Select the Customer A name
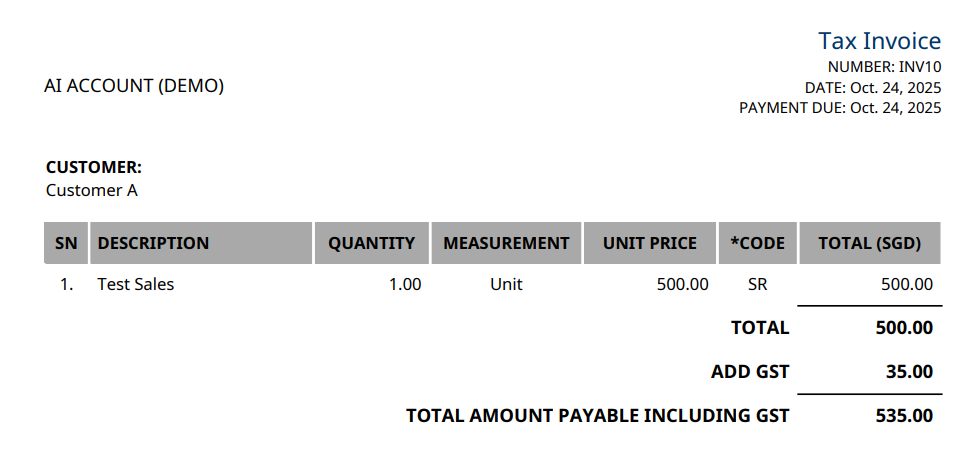This screenshot has width=965, height=455. 92,190
